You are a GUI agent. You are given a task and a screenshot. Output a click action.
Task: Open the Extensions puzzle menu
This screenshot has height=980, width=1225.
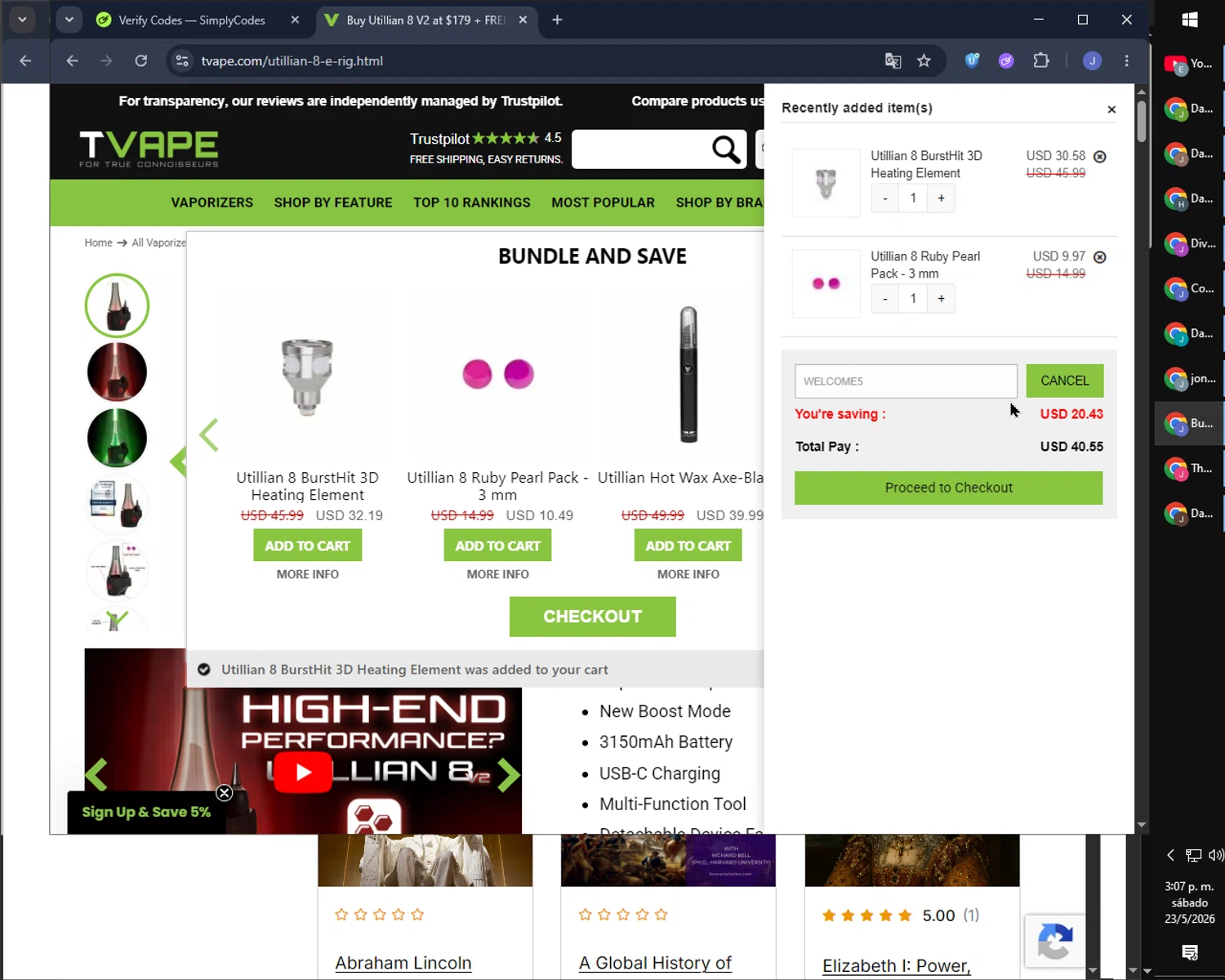[x=1041, y=60]
